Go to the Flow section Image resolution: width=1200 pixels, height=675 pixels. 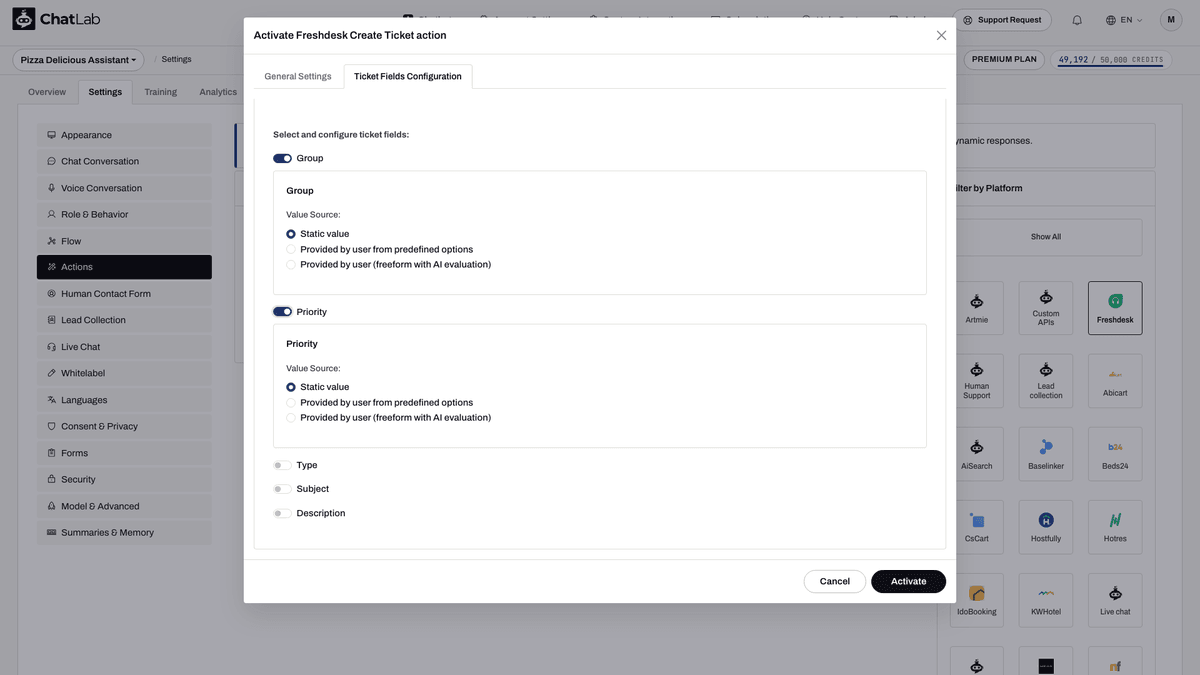tap(124, 241)
